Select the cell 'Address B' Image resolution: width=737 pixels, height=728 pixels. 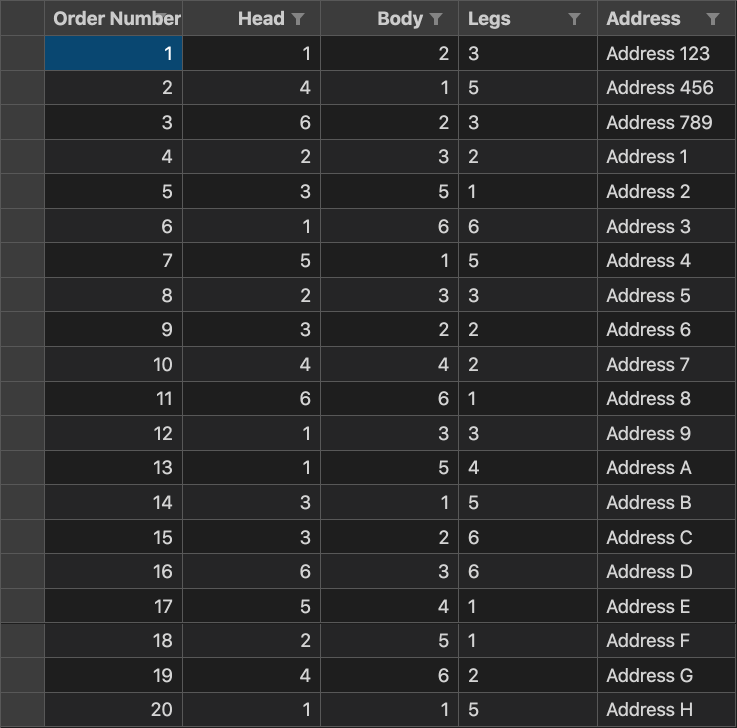[666, 502]
